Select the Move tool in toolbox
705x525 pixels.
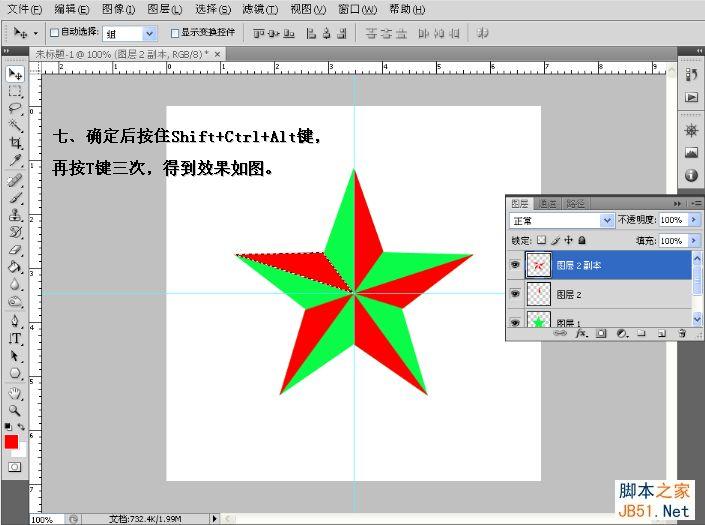tap(15, 74)
